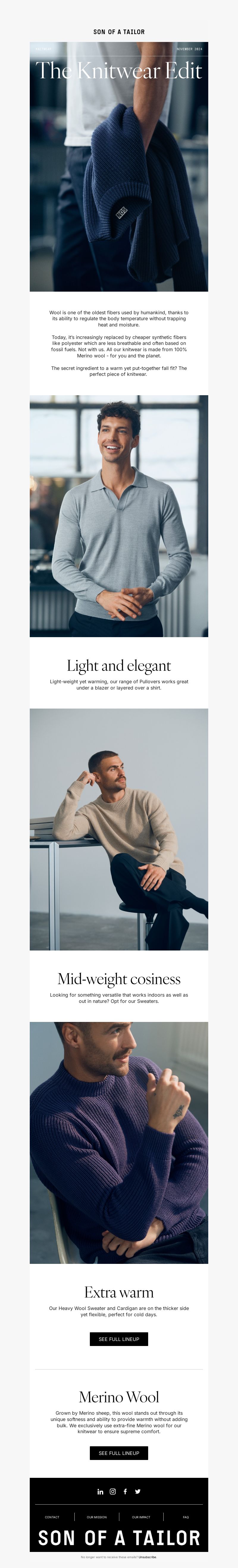This screenshot has width=238, height=1568.
Task: Click the grey polo pullover photo
Action: click(x=119, y=516)
